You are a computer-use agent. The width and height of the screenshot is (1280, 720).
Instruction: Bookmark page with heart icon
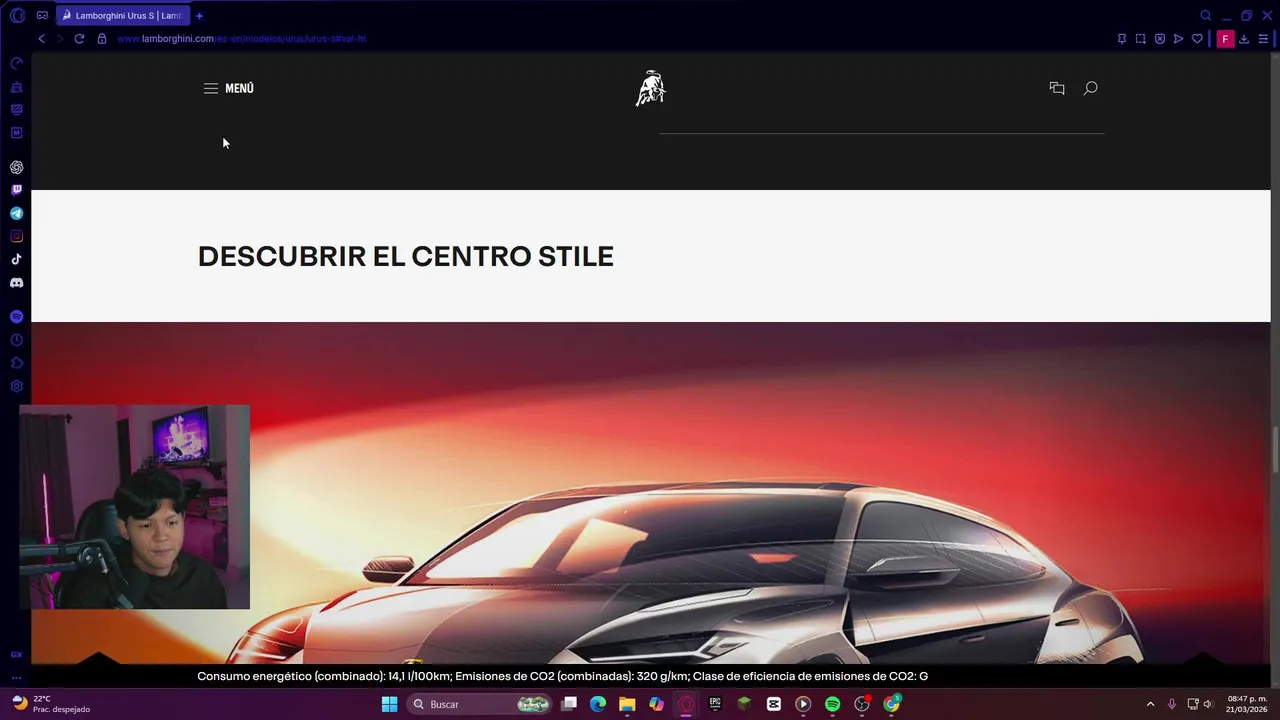coord(1197,39)
